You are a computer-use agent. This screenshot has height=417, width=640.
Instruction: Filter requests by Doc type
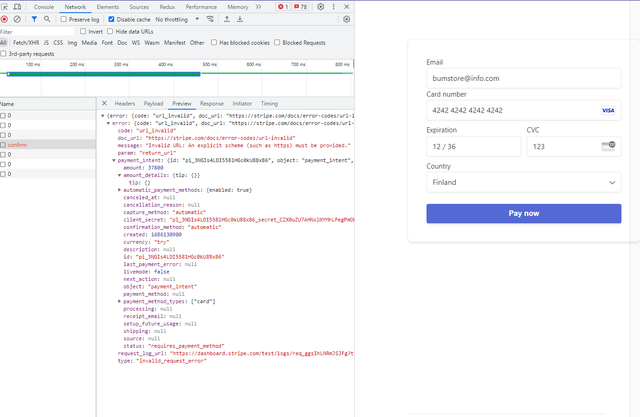(122, 42)
